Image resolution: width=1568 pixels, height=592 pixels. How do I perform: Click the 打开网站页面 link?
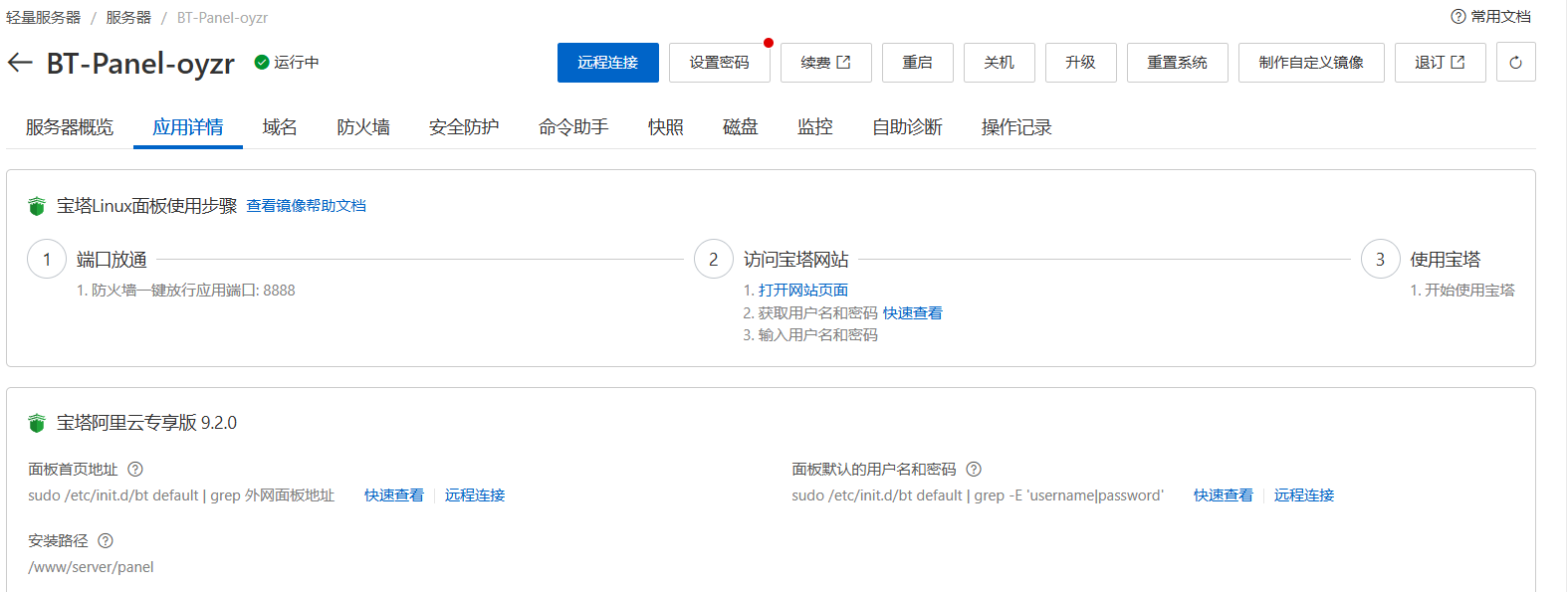pyautogui.click(x=803, y=291)
